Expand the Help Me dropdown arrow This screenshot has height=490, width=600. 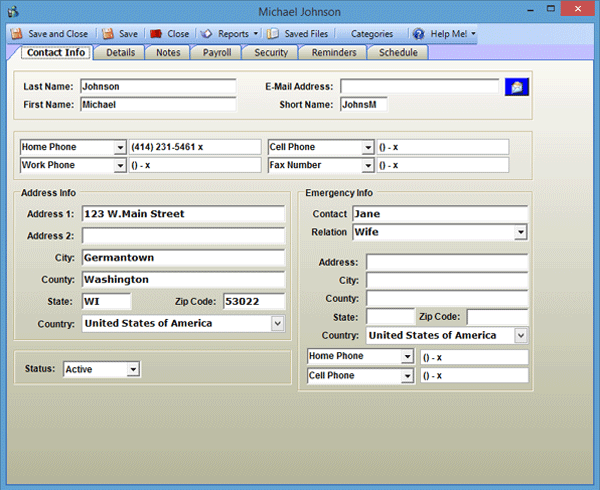tap(473, 34)
